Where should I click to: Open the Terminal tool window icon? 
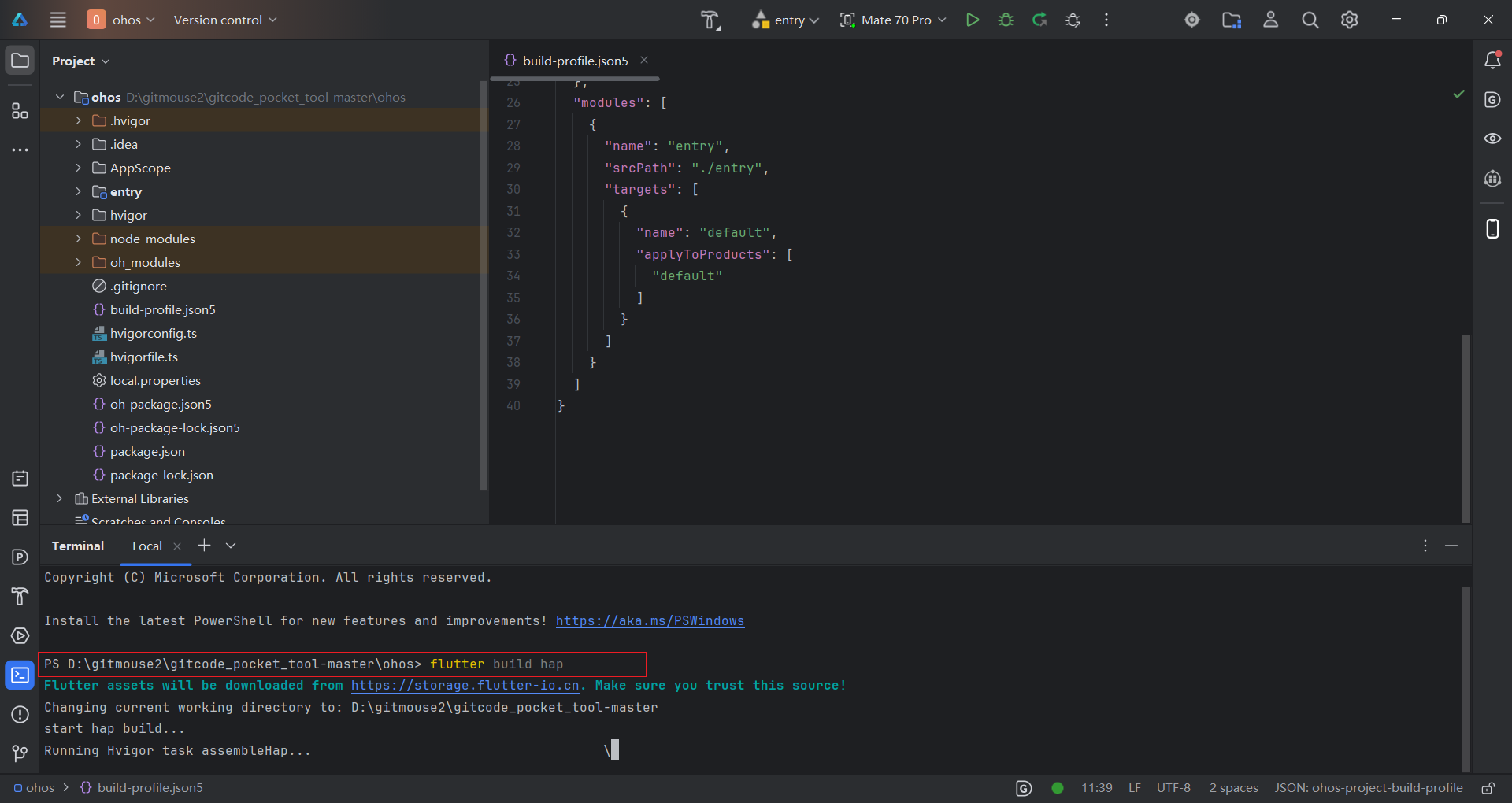(x=20, y=675)
